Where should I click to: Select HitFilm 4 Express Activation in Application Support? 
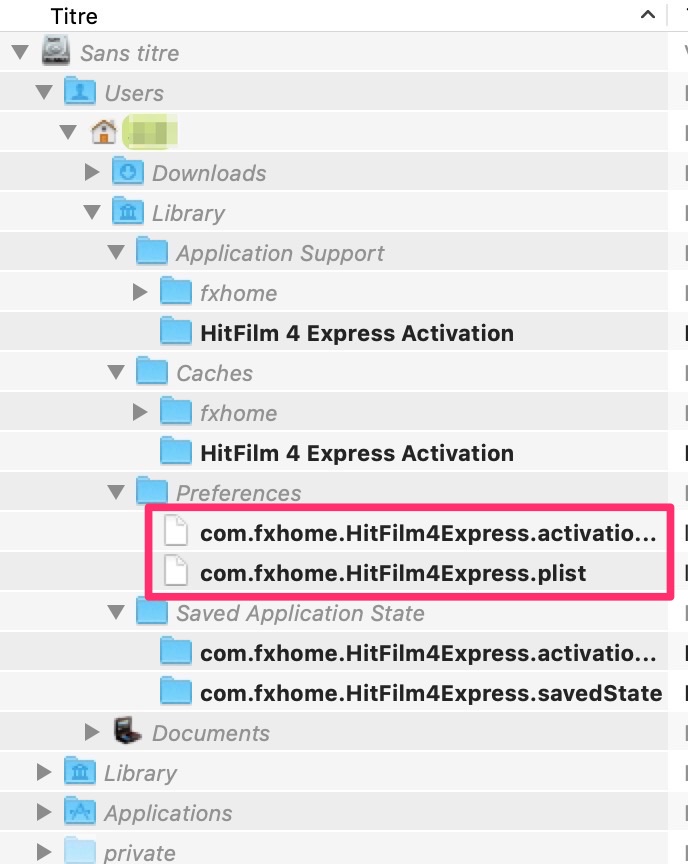point(357,333)
